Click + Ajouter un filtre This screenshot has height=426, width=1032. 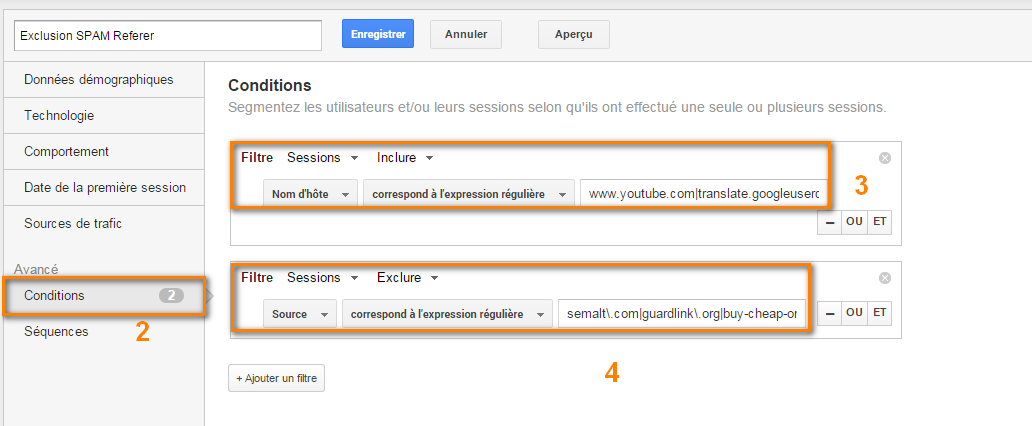click(x=276, y=379)
